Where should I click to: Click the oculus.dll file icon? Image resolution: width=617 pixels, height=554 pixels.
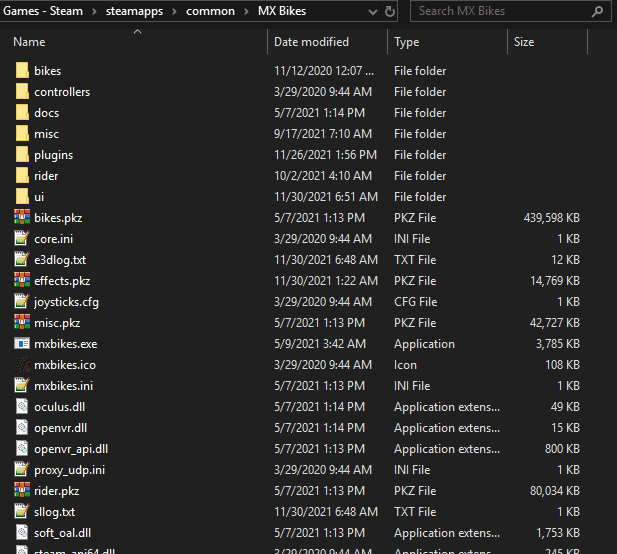(x=22, y=407)
